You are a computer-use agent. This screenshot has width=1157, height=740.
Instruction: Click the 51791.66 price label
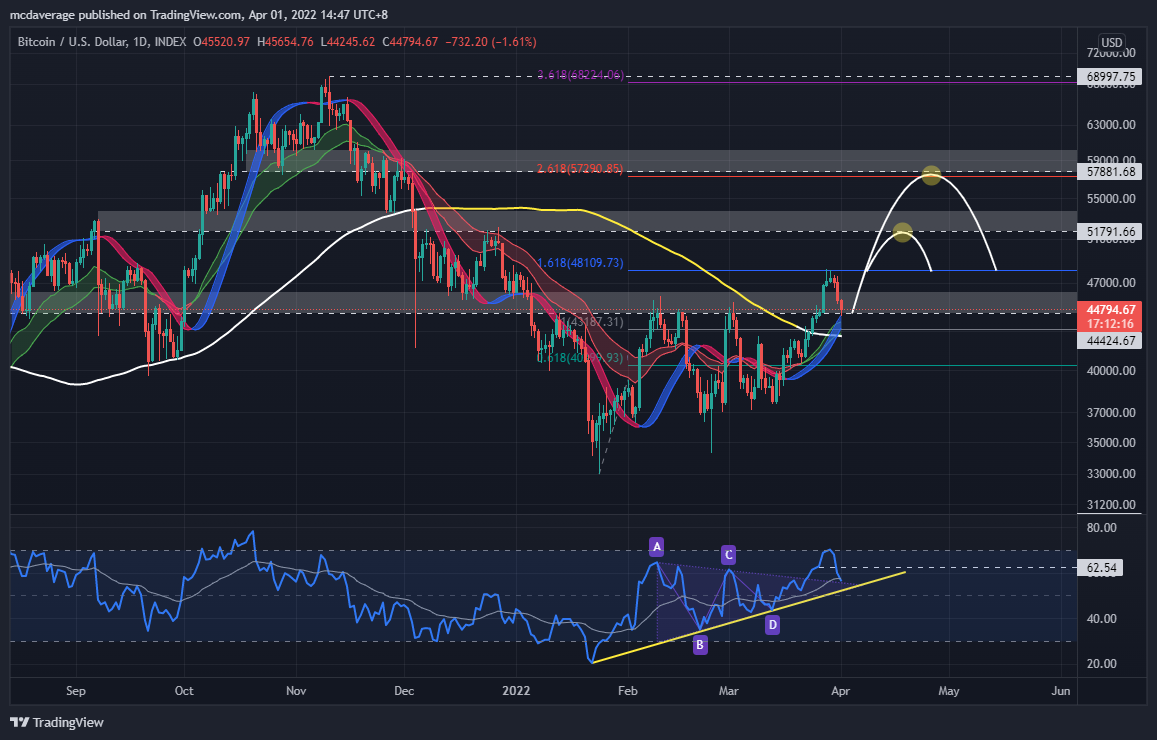point(1111,232)
